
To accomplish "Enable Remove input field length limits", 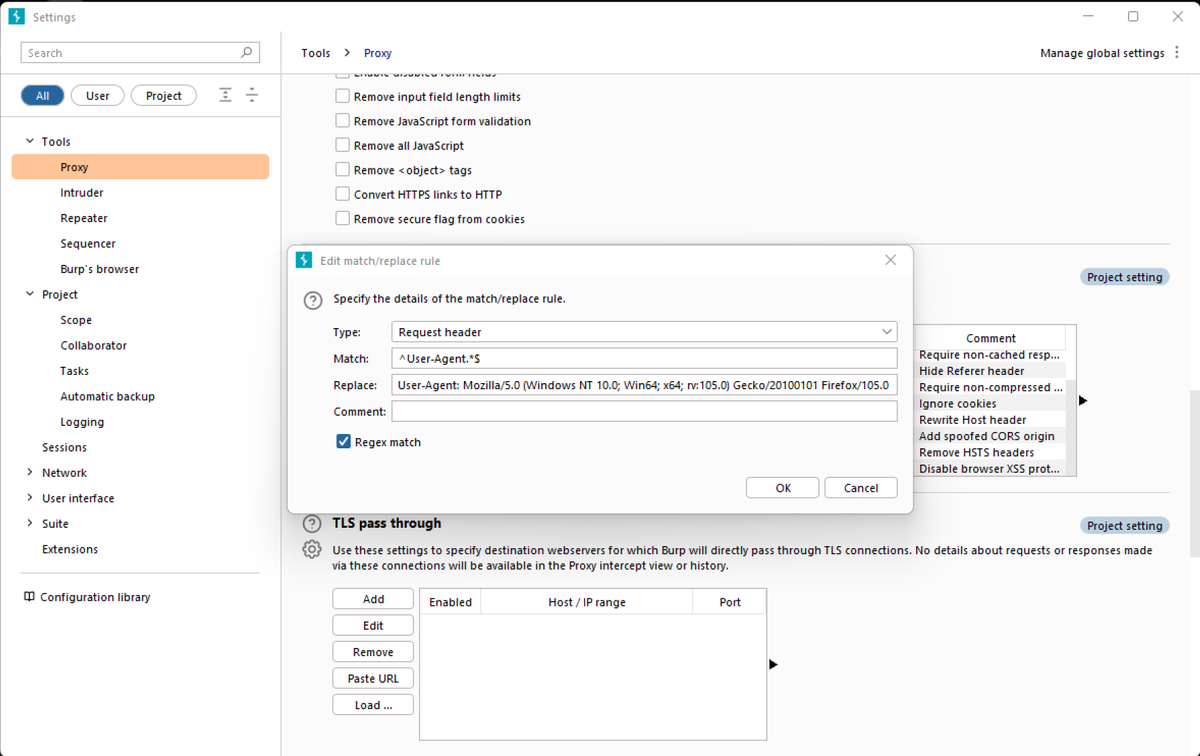I will point(342,97).
